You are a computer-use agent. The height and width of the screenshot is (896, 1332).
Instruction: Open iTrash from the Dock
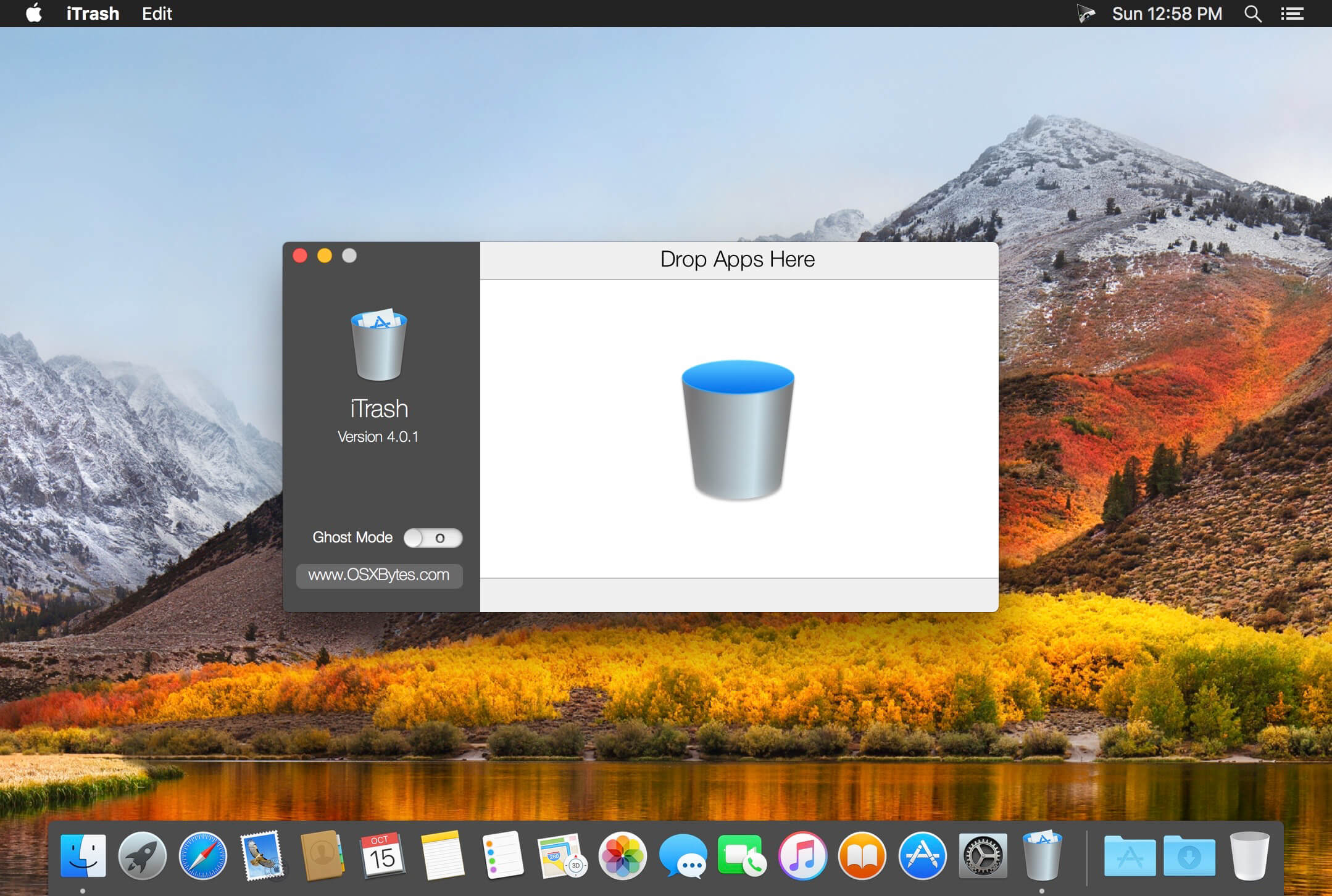[x=1042, y=856]
